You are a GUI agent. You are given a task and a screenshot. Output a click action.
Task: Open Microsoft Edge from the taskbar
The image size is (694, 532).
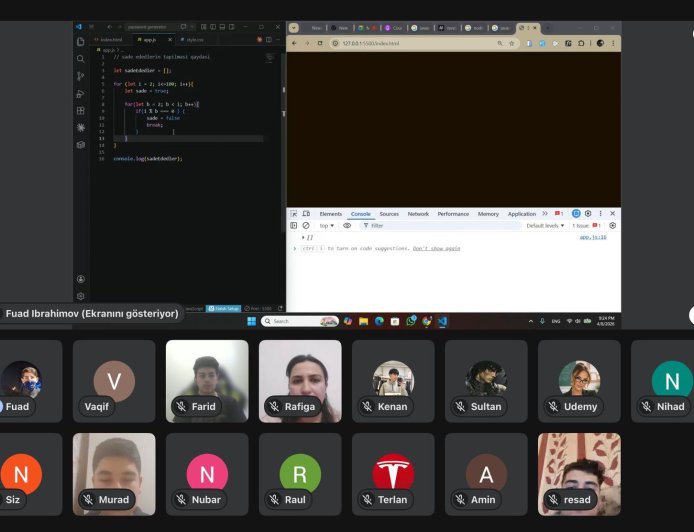(x=379, y=321)
